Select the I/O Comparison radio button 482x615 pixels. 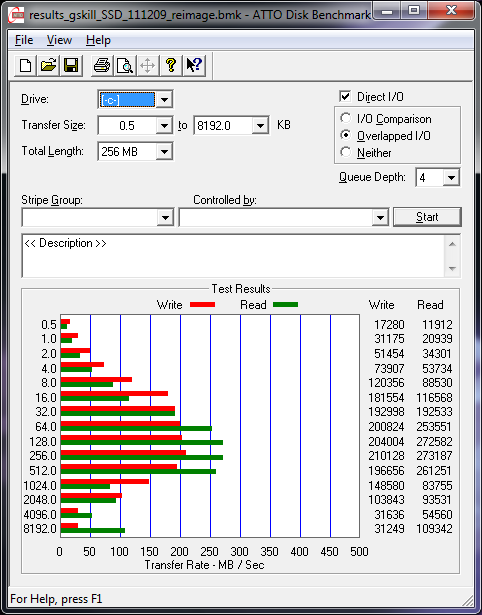(346, 118)
